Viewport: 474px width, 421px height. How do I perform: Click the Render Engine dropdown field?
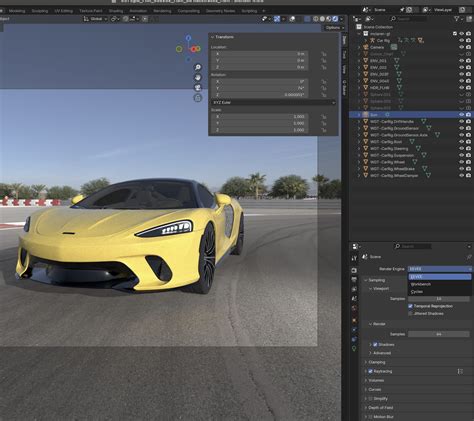440,269
